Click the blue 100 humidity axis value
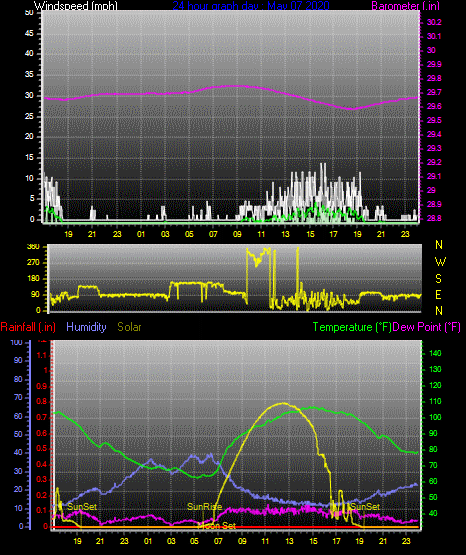 [17, 343]
